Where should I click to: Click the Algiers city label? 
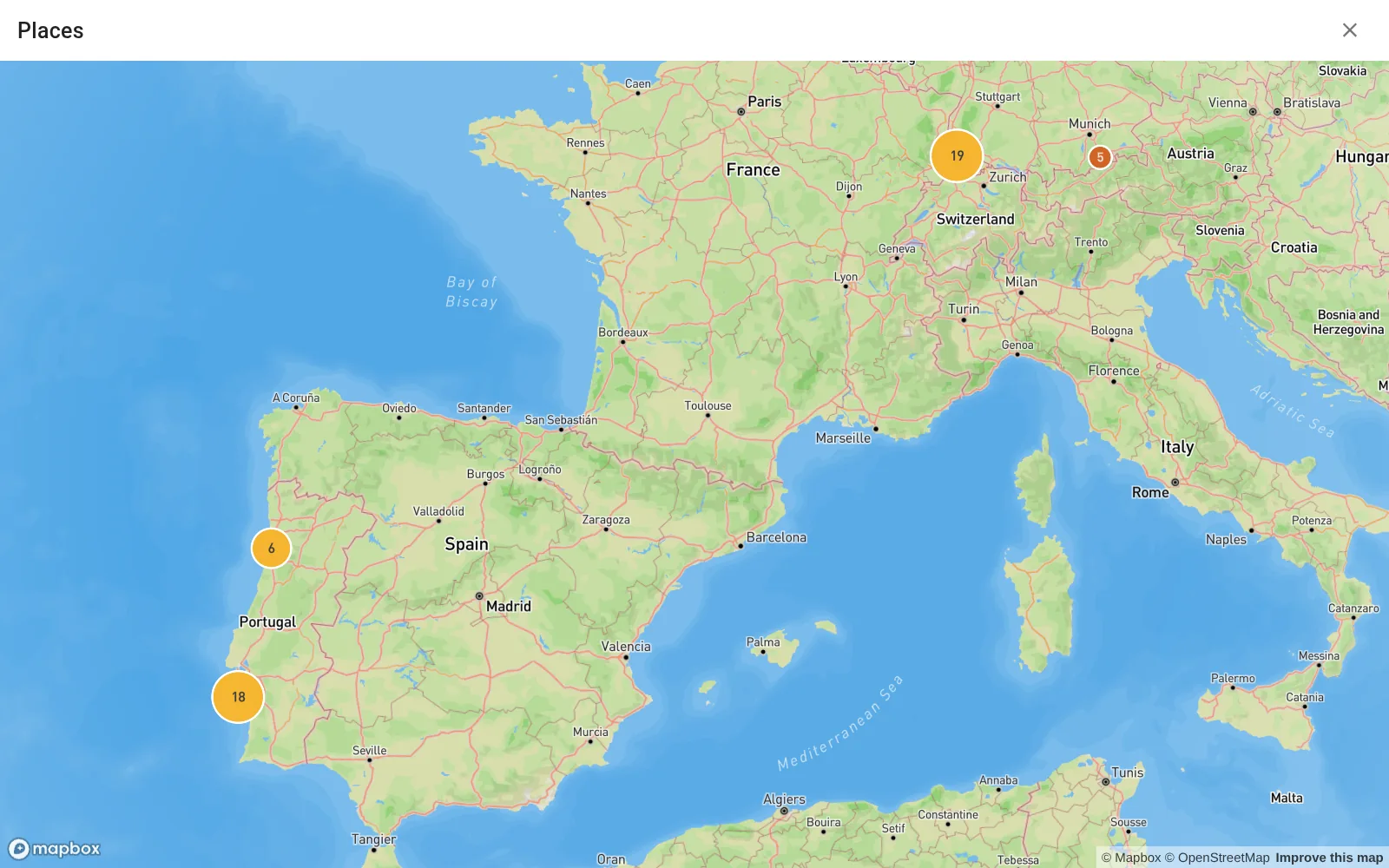pyautogui.click(x=784, y=799)
